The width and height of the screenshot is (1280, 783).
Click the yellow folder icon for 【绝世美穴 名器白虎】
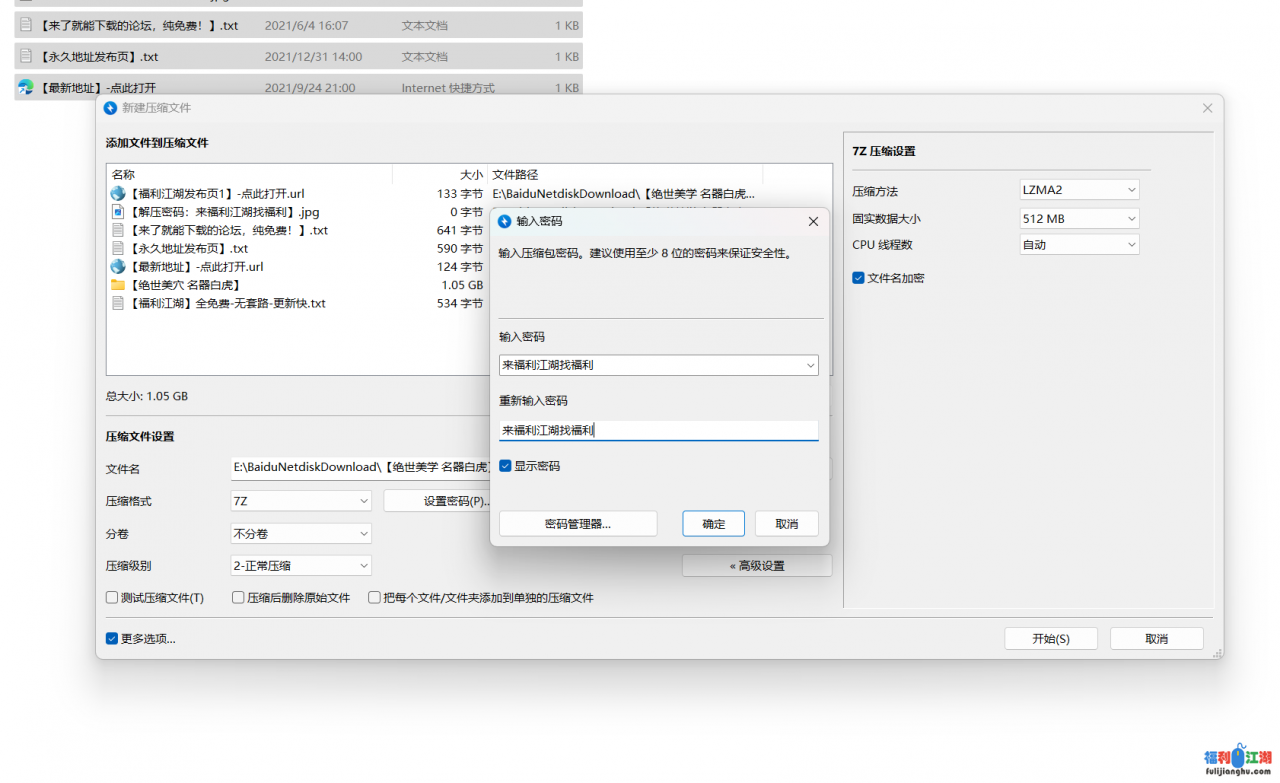118,285
